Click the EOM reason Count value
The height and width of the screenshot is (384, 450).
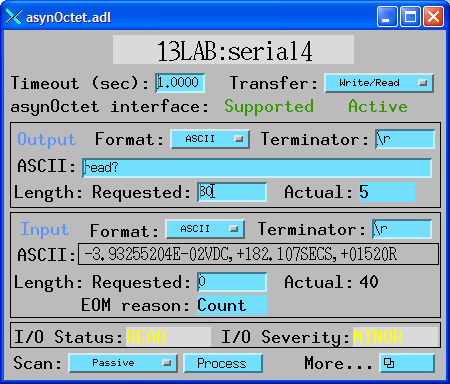(x=232, y=305)
